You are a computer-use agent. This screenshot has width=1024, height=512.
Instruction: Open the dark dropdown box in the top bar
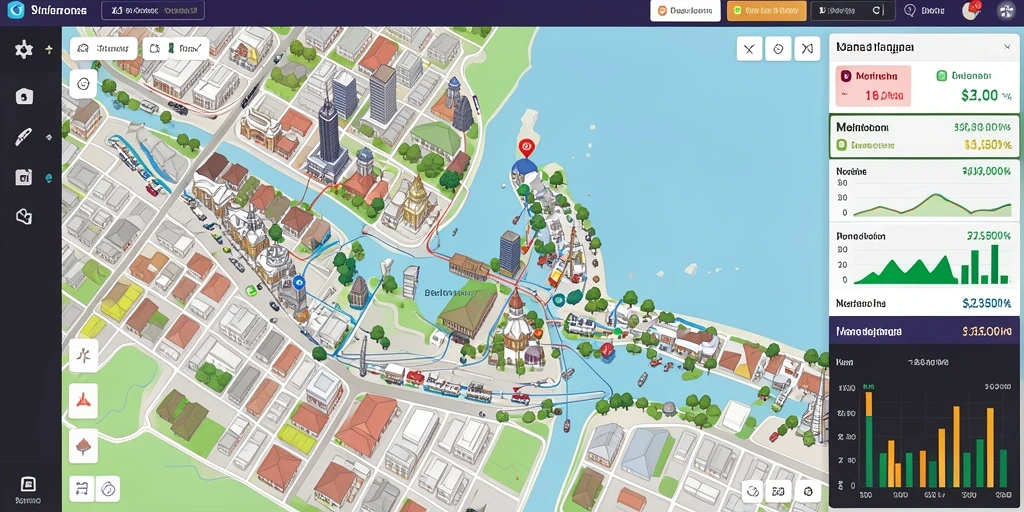[x=853, y=10]
